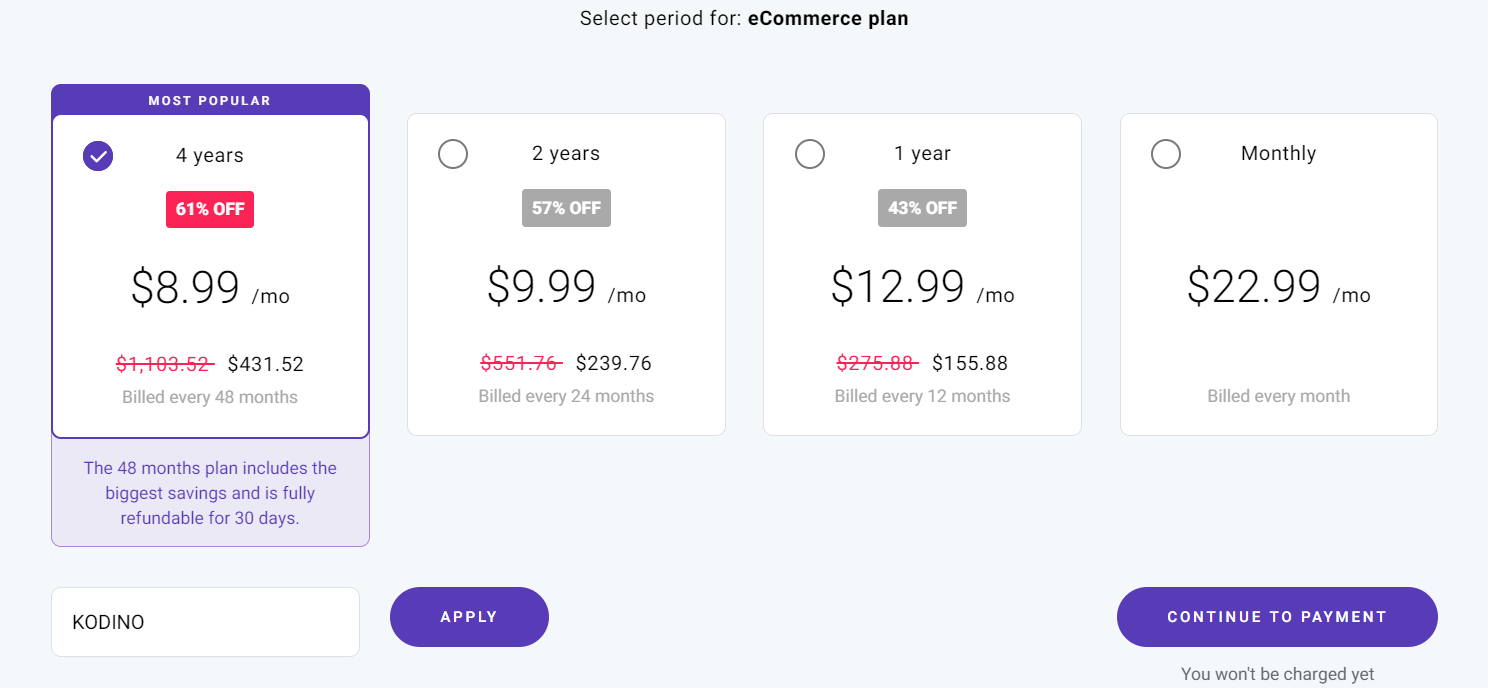Image resolution: width=1488 pixels, height=688 pixels.
Task: Click the $155.88 total price
Action: tap(970, 363)
